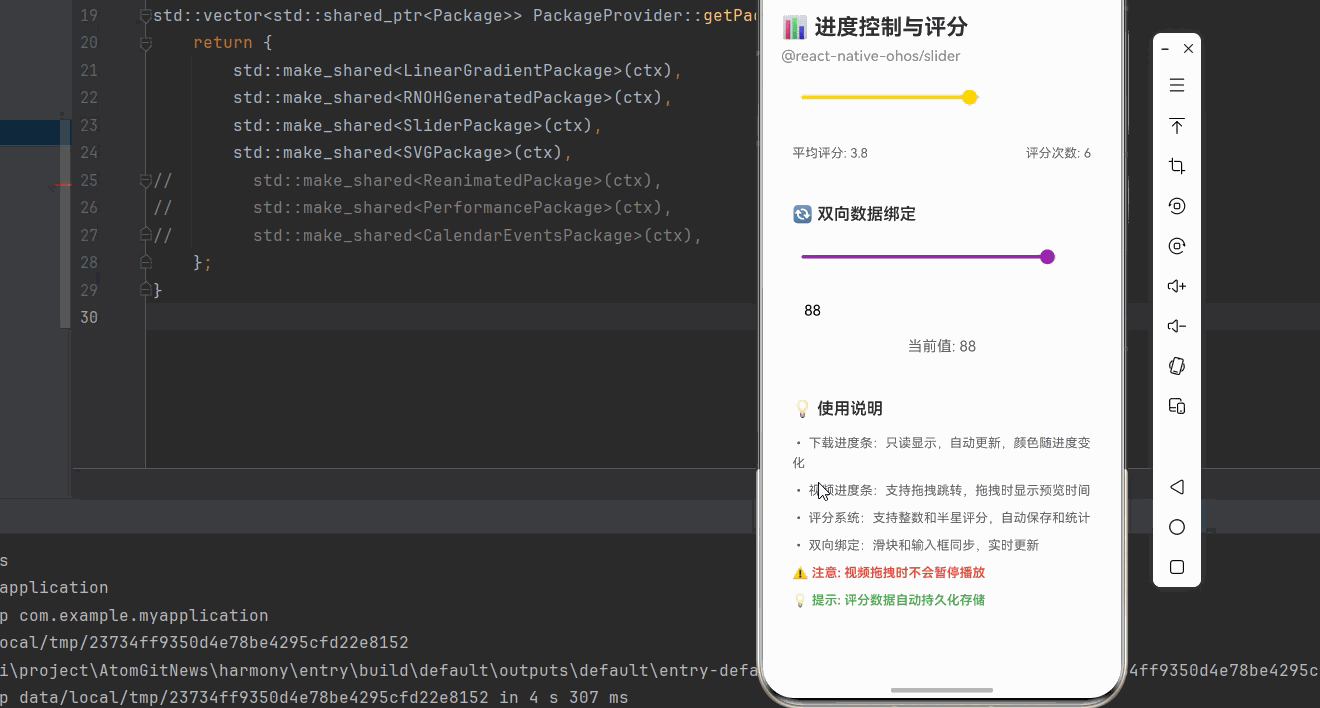Click fold end marker at line 28

point(146,262)
